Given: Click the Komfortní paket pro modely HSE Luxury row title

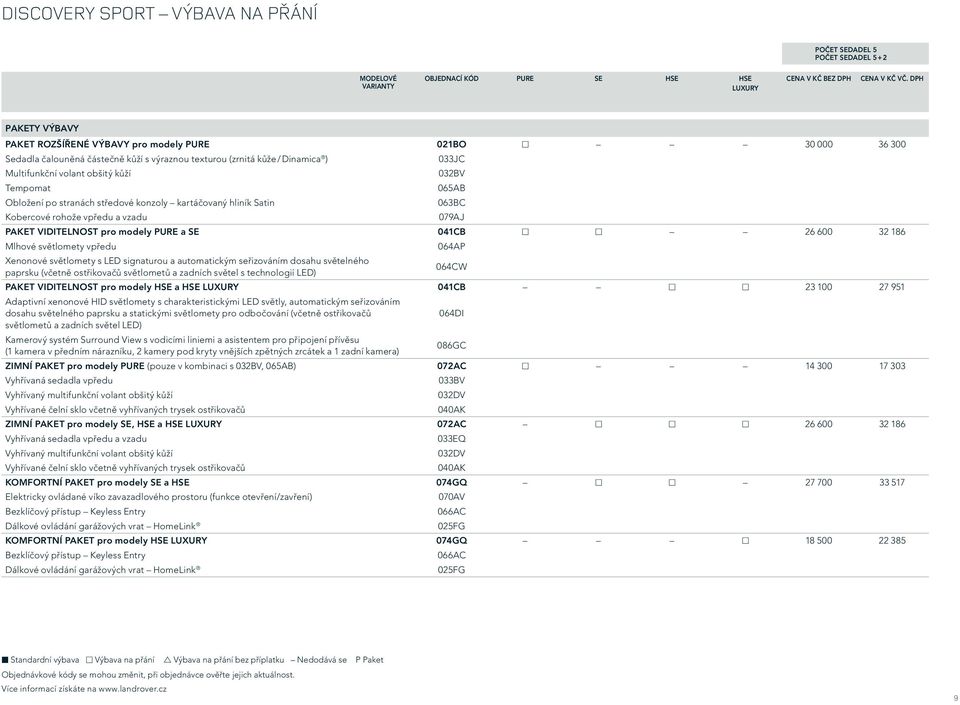Looking at the screenshot, I should click(x=106, y=540).
